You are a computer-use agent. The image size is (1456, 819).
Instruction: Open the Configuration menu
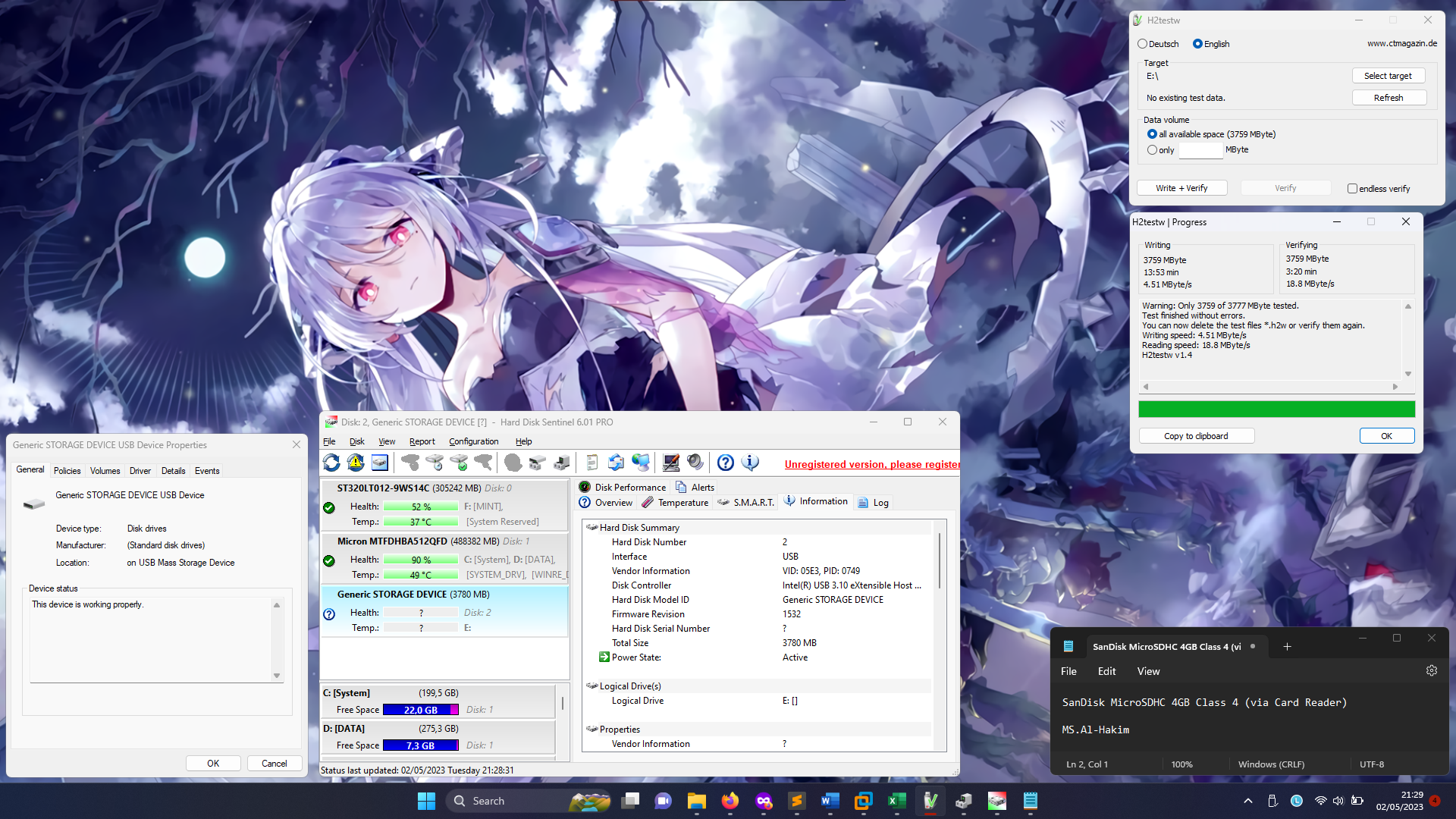pyautogui.click(x=473, y=441)
